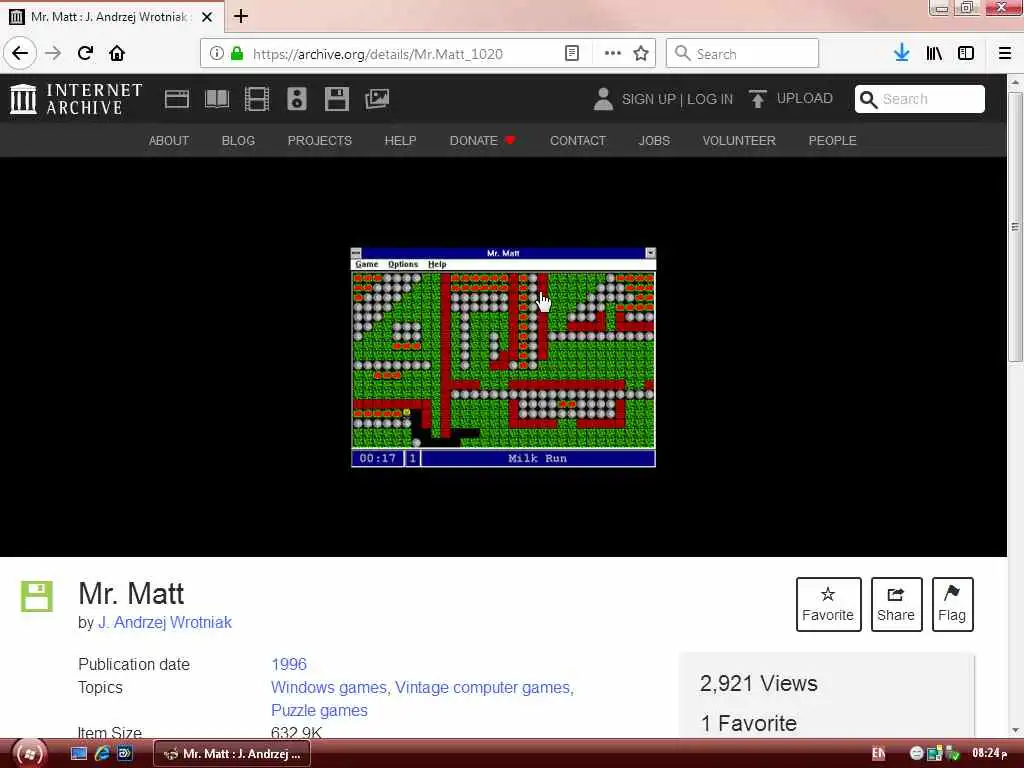Open the HELP nav menu item
The width and height of the screenshot is (1024, 768).
[400, 140]
